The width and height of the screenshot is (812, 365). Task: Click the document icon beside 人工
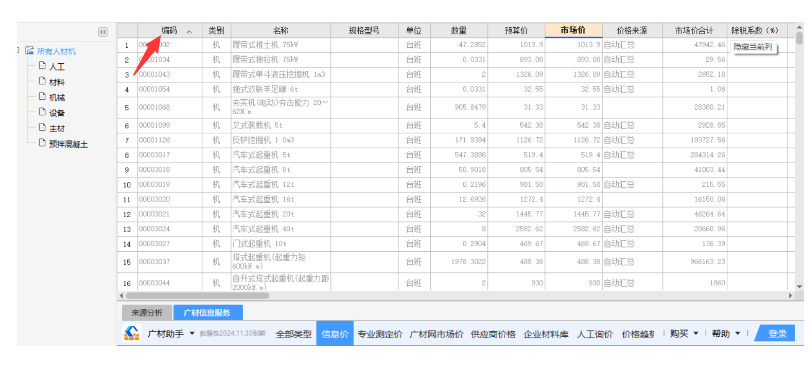click(x=42, y=66)
